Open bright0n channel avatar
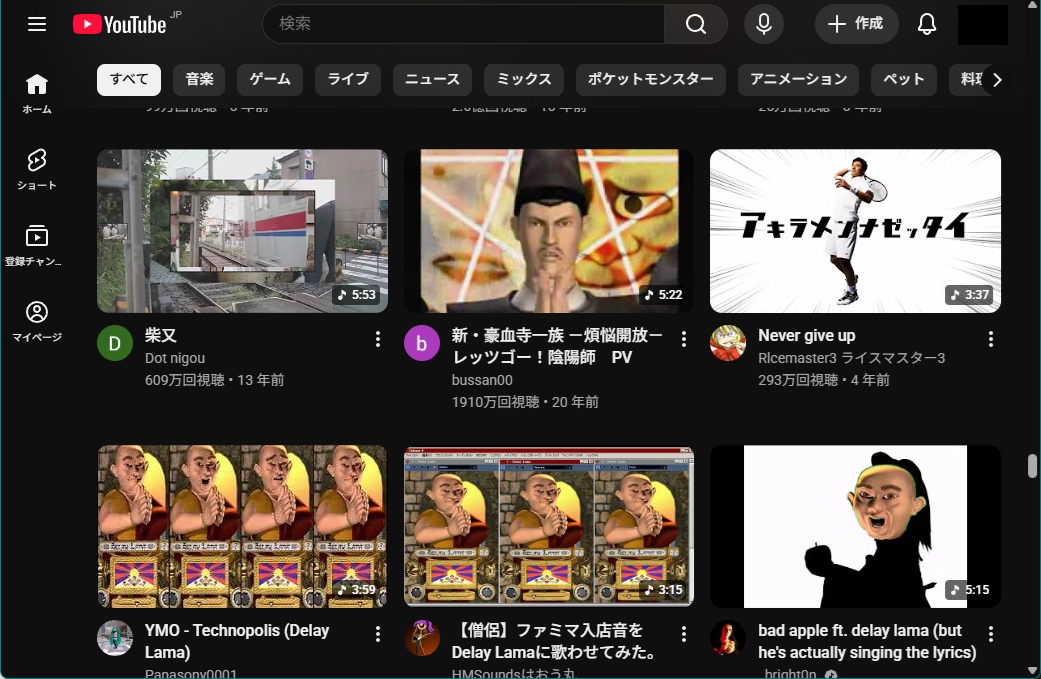This screenshot has width=1041, height=679. (728, 638)
